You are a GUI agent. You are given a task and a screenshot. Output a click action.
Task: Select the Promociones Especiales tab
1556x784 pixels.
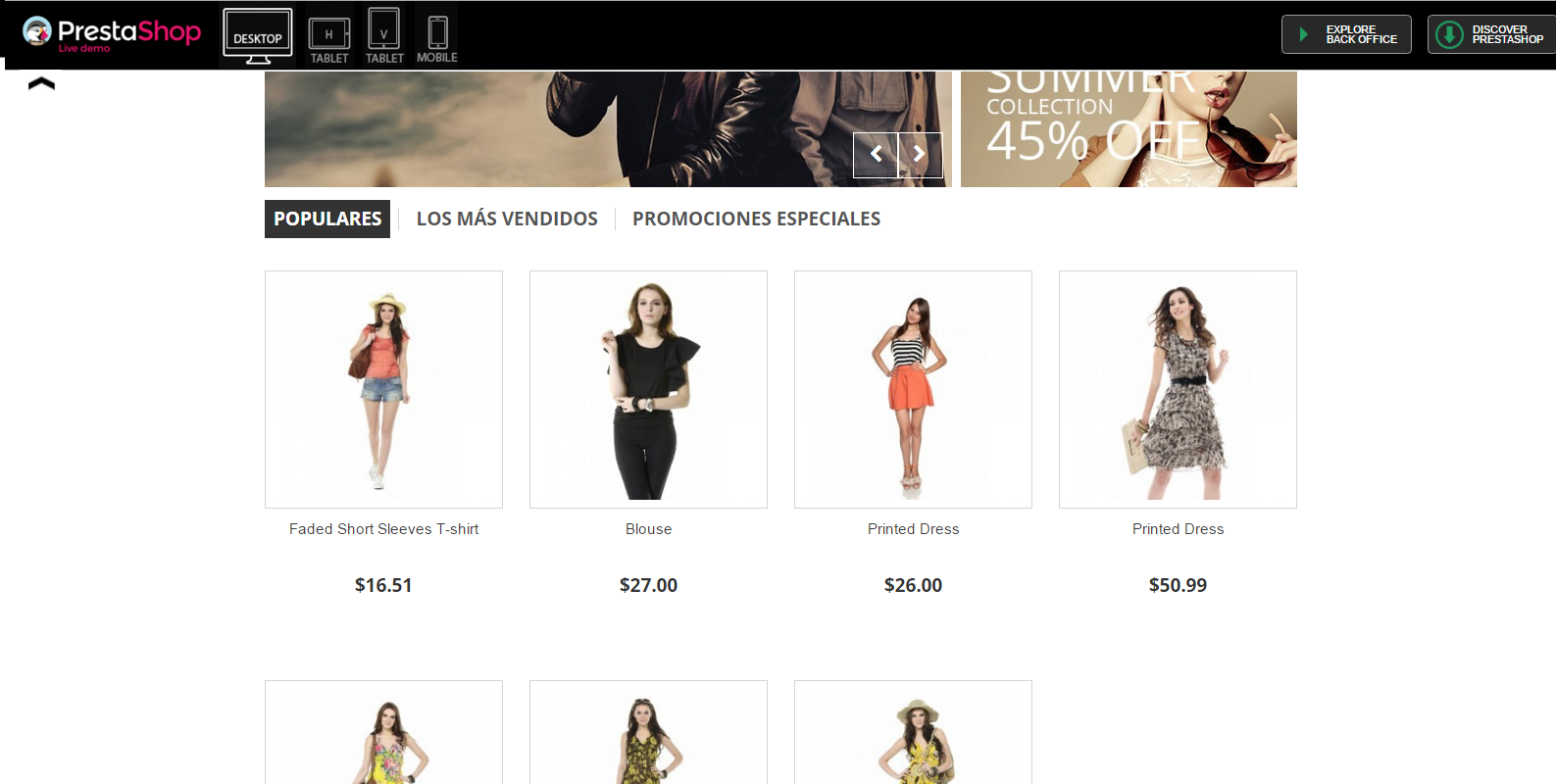tap(757, 219)
